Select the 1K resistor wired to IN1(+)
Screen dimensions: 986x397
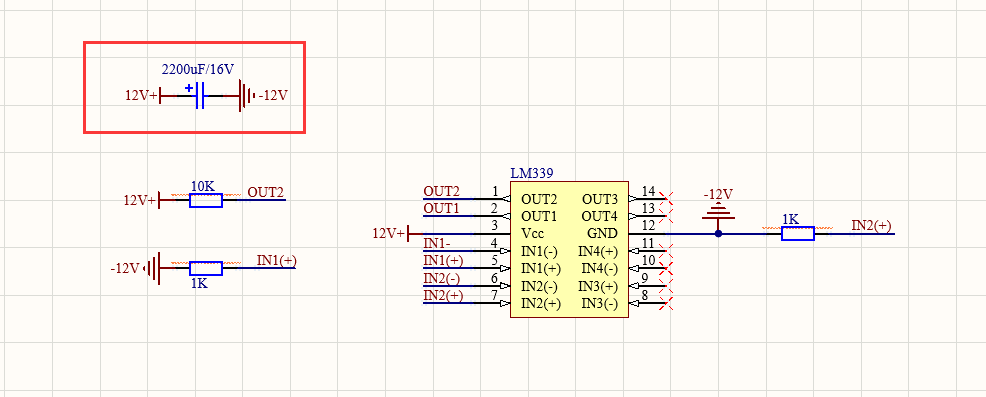pos(206,269)
